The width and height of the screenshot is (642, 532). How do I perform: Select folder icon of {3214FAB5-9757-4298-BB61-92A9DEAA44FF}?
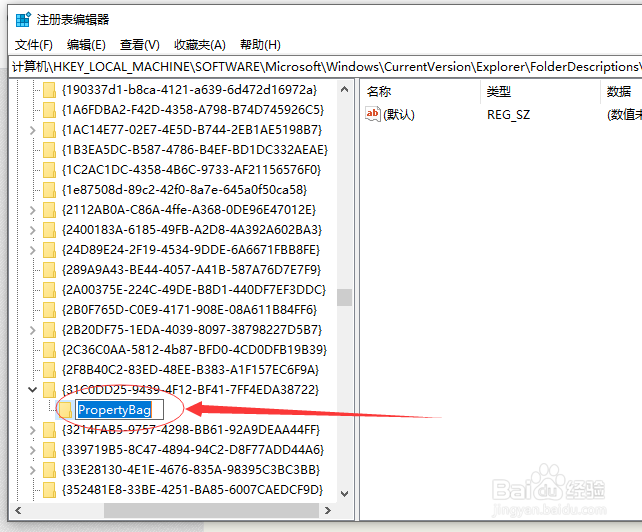coord(50,430)
